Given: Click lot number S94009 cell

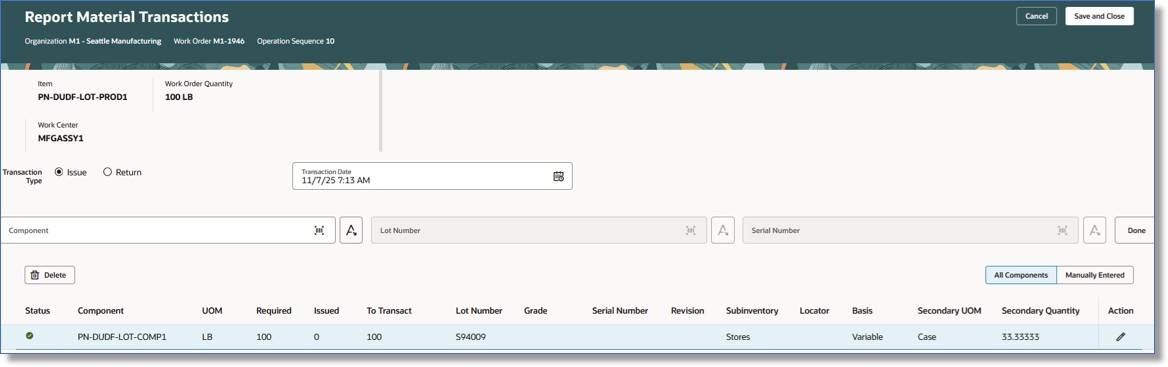Looking at the screenshot, I should pyautogui.click(x=471, y=337).
